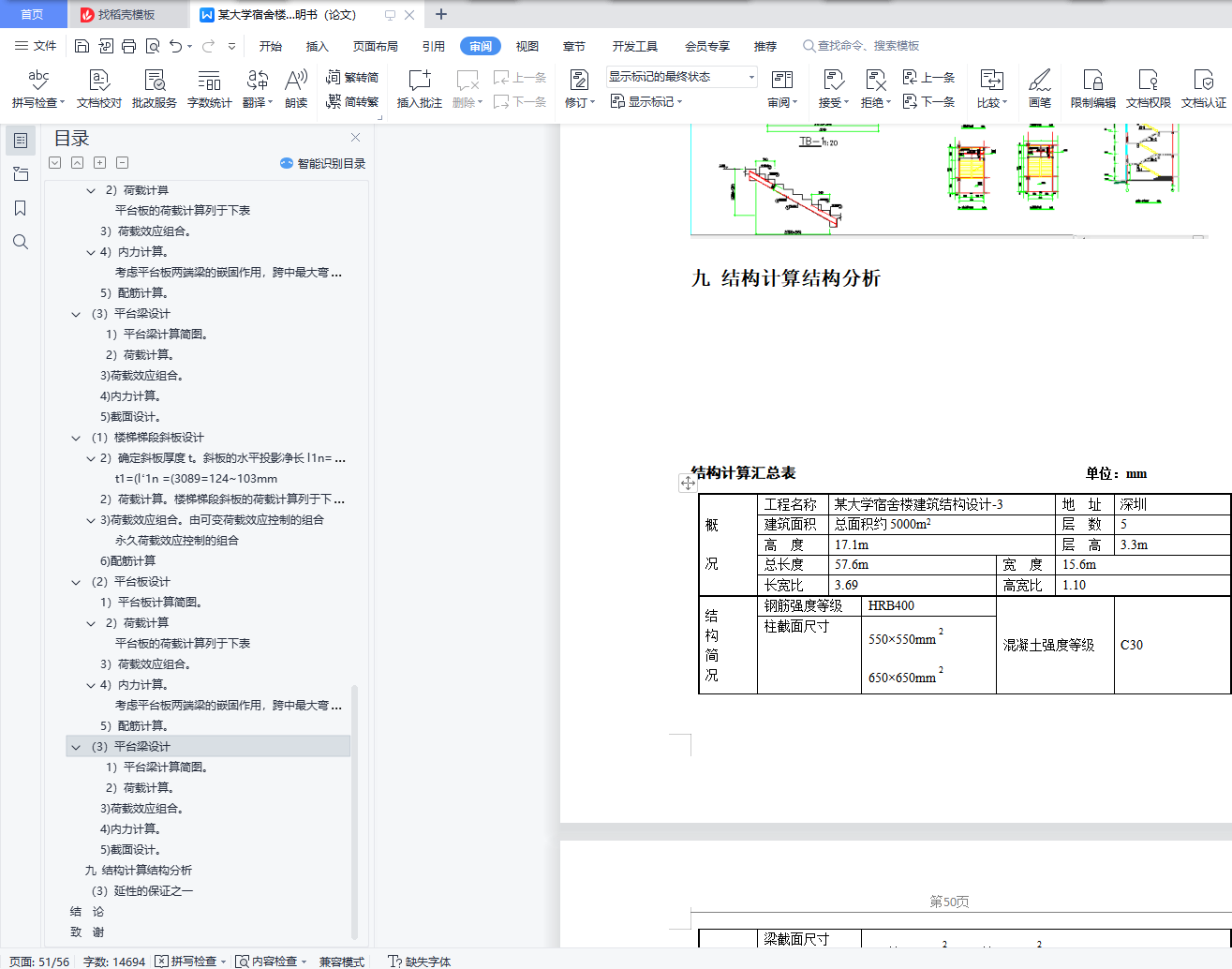1232x969 pixels.
Task: Select the (3) 延性的保证之一 outline entry
Action: (x=142, y=891)
